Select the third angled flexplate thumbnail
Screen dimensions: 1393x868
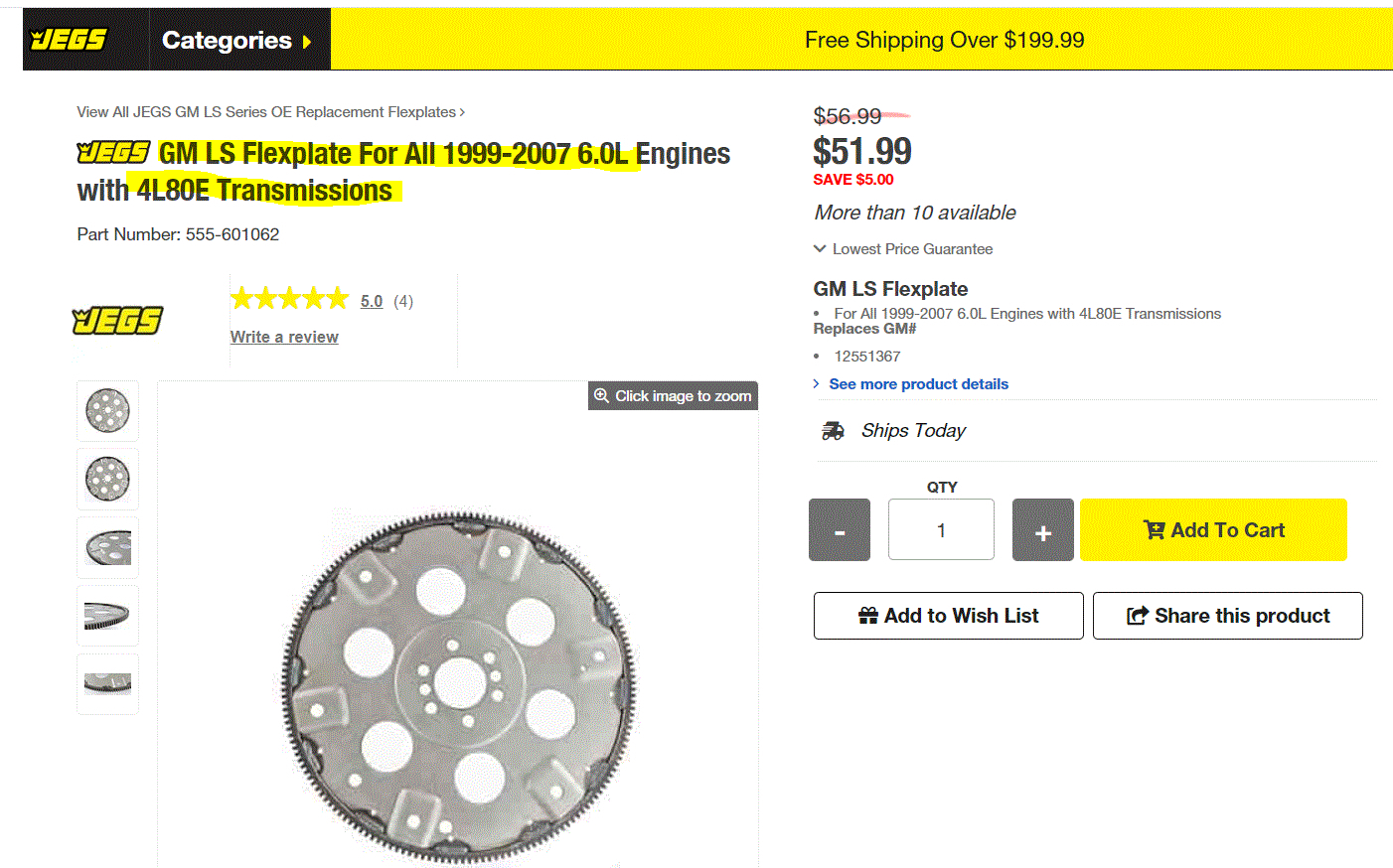click(x=107, y=547)
